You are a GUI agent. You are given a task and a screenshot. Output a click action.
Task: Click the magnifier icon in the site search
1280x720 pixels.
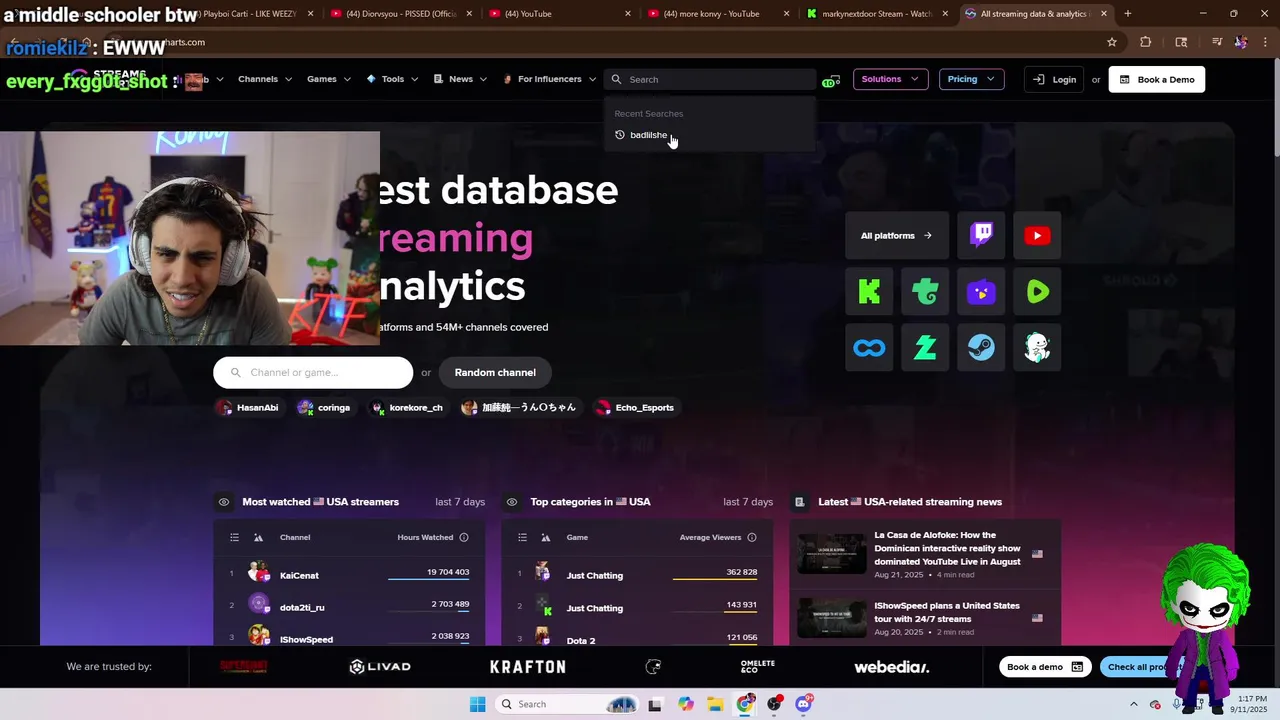(x=616, y=79)
